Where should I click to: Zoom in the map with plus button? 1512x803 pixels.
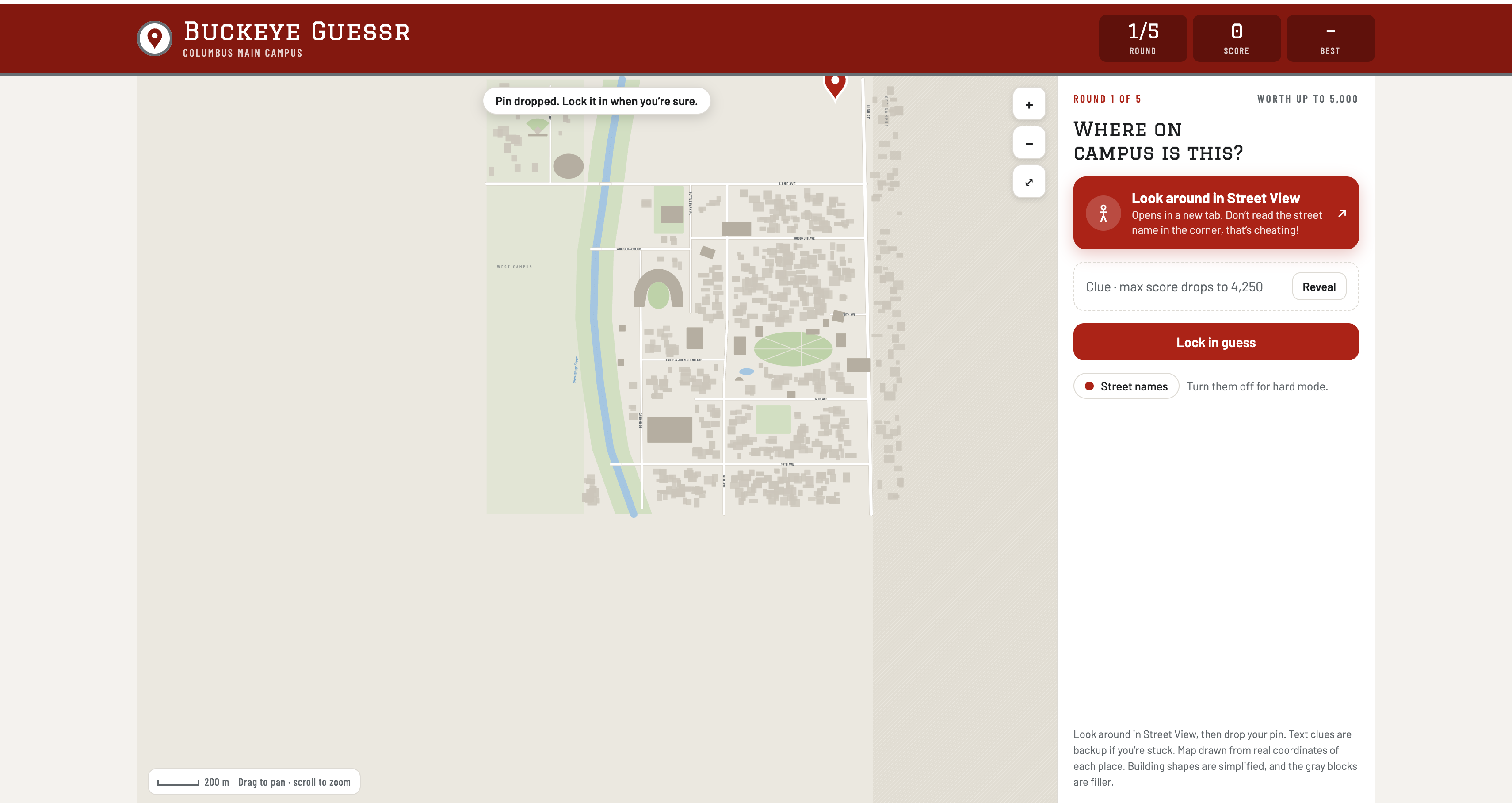click(x=1028, y=105)
